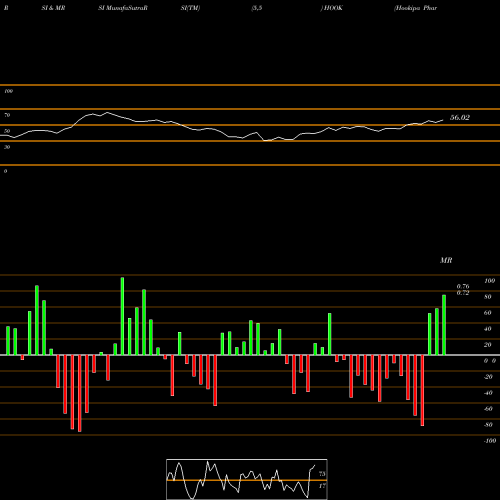Click the 0.76 value in MR panel
This screenshot has width=500, height=500.
point(463,286)
